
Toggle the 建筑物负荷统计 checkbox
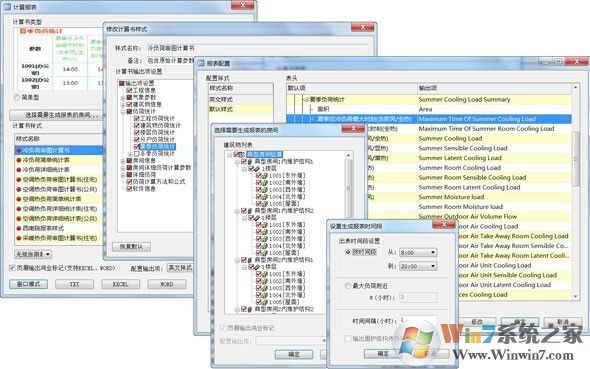coord(137,125)
